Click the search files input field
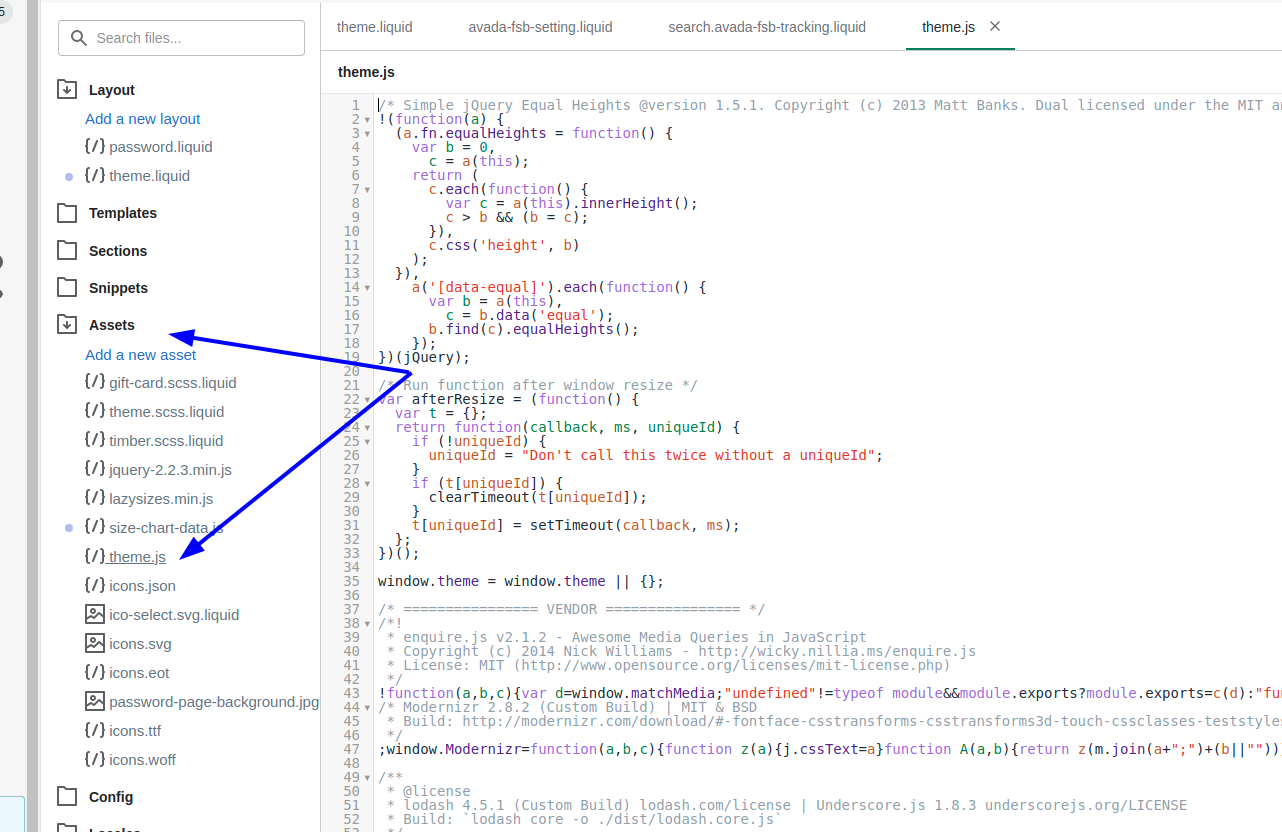Image resolution: width=1282 pixels, height=832 pixels. click(182, 38)
